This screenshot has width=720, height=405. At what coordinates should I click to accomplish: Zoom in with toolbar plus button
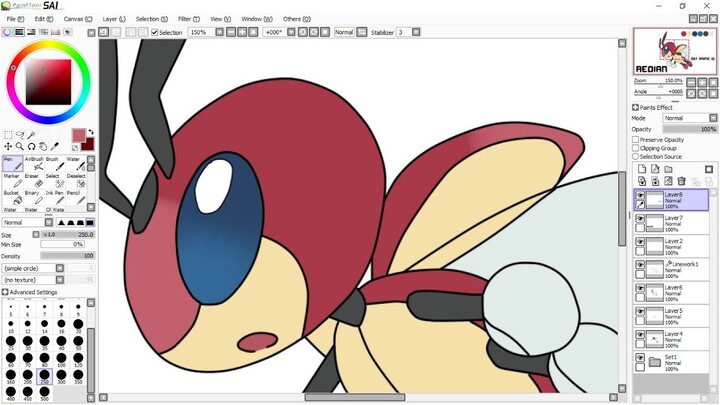pos(242,32)
